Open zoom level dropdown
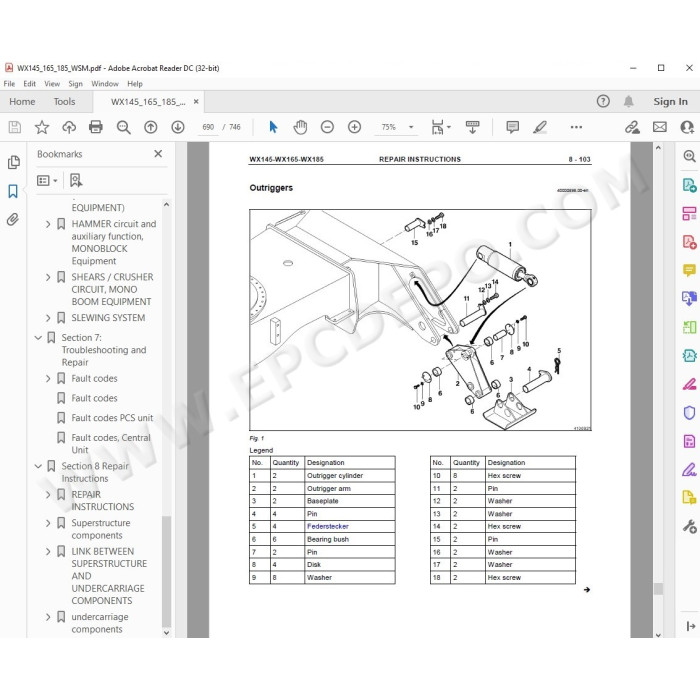 coord(411,127)
